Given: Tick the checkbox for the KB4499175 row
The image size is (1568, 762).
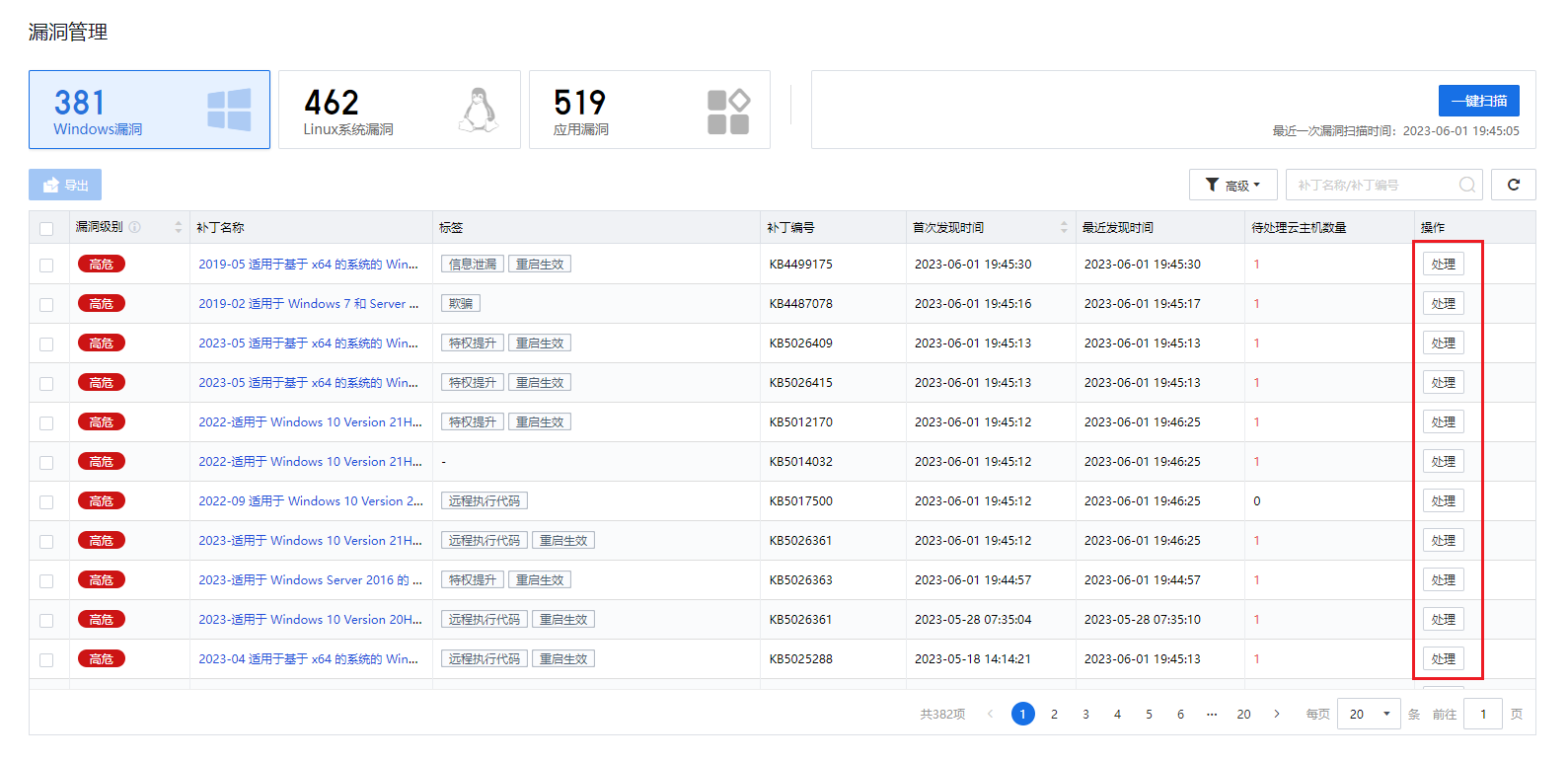Looking at the screenshot, I should point(46,265).
